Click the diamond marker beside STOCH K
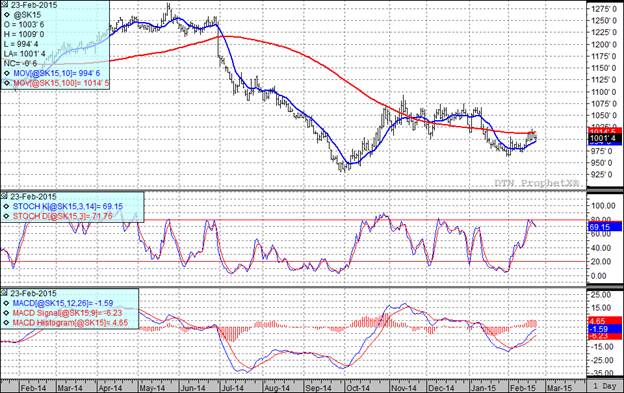This screenshot has width=624, height=393. coord(7,206)
